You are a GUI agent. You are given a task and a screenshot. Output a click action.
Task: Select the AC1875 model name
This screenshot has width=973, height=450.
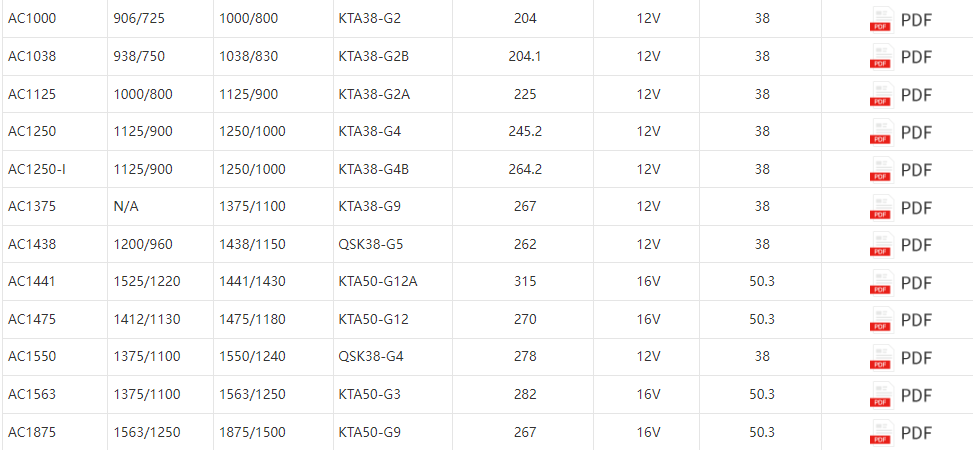[32, 432]
